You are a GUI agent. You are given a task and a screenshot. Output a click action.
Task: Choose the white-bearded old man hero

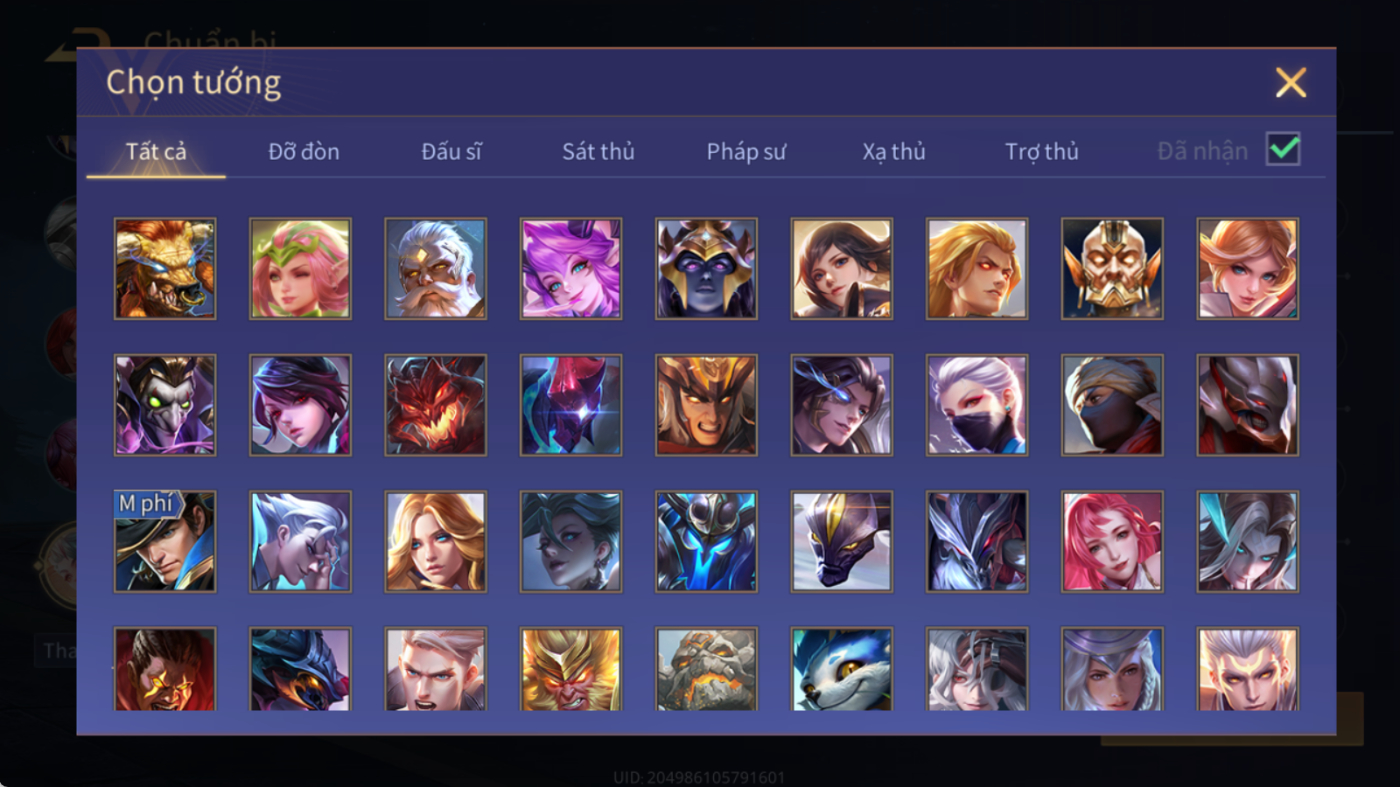435,269
